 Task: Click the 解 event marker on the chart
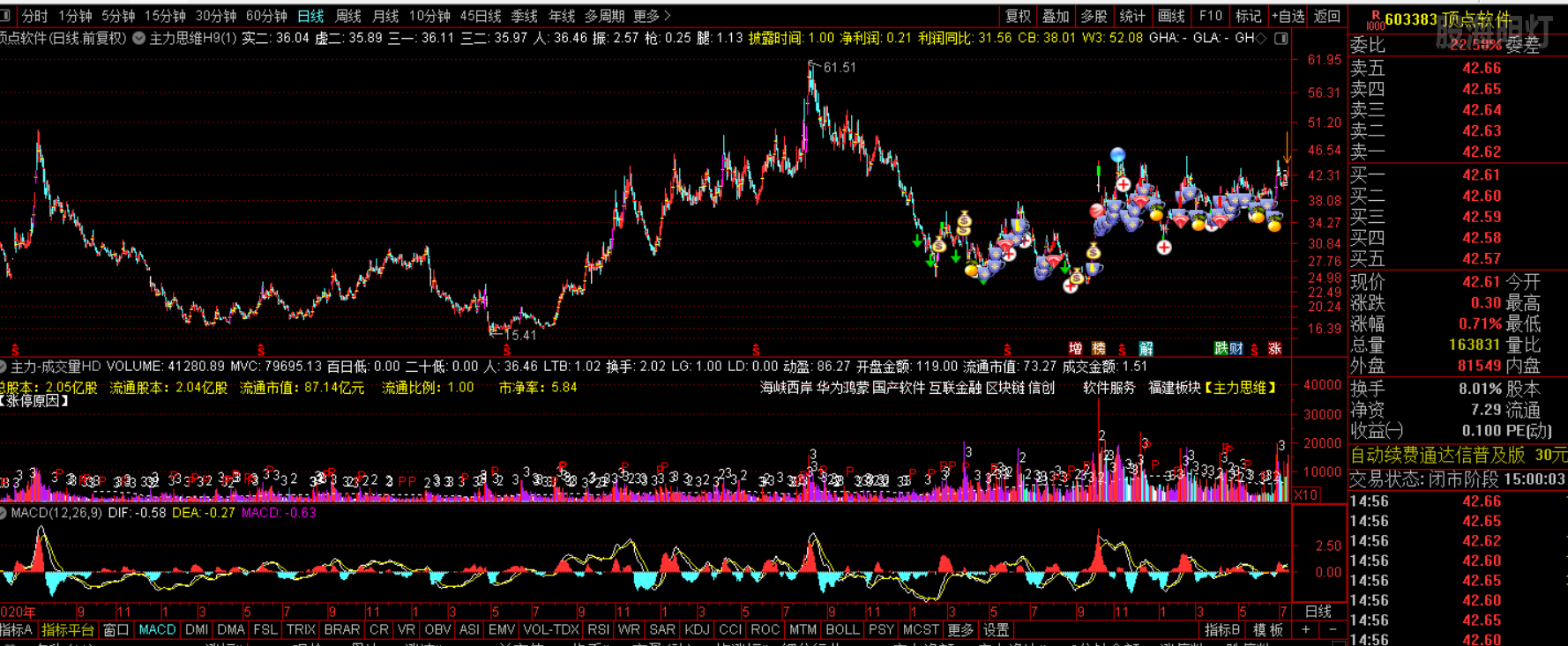(x=1146, y=348)
